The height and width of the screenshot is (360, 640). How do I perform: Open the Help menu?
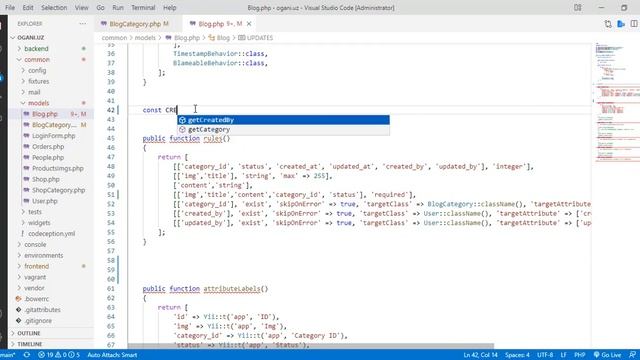(169, 8)
